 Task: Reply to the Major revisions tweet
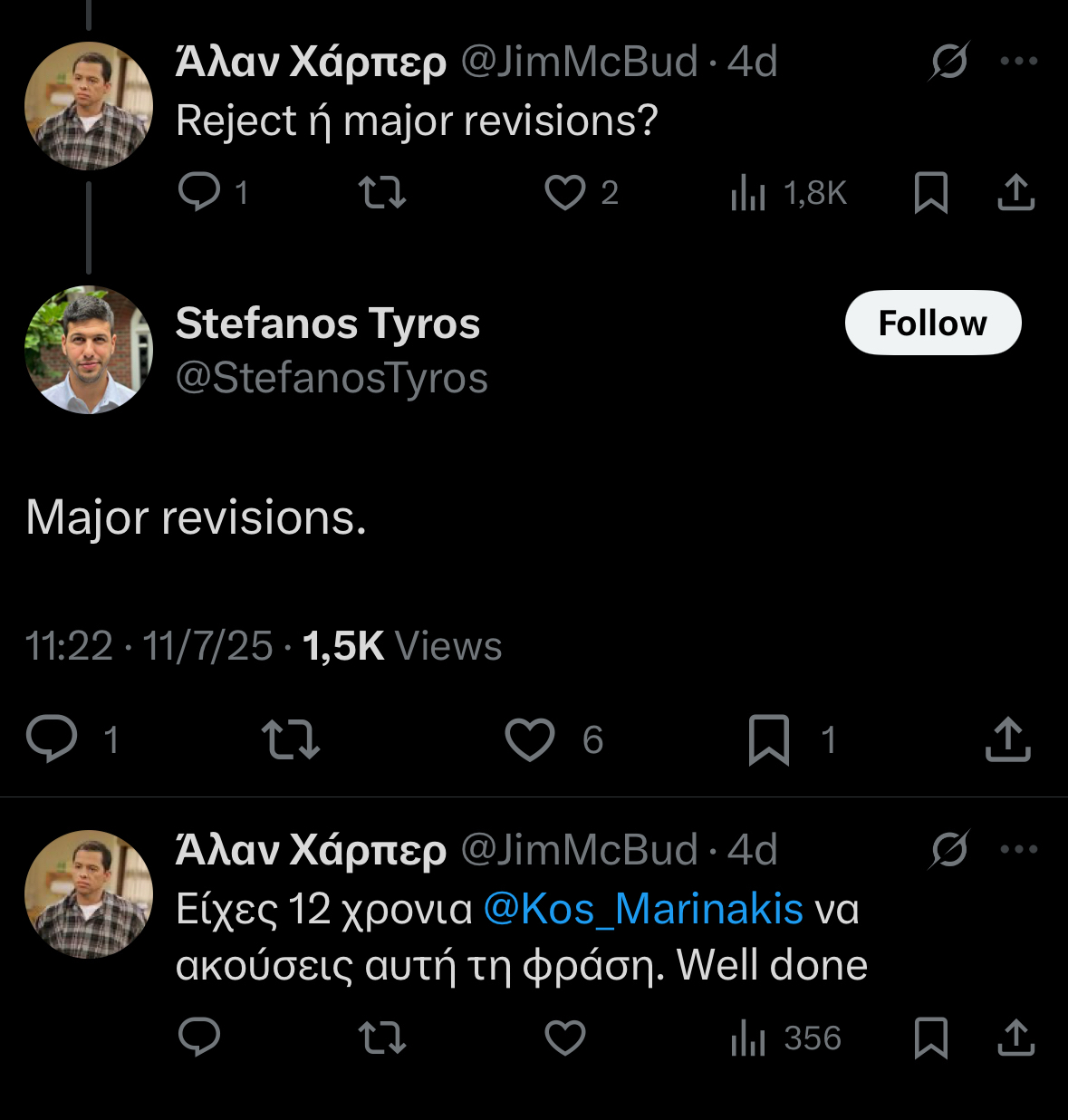coord(52,739)
